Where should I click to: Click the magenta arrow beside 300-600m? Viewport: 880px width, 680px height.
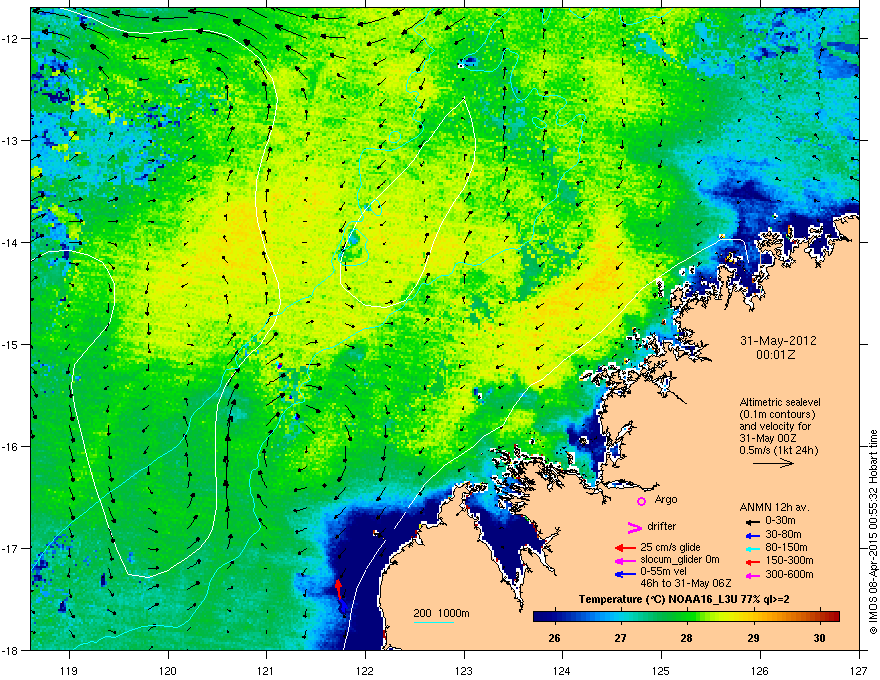(x=752, y=575)
